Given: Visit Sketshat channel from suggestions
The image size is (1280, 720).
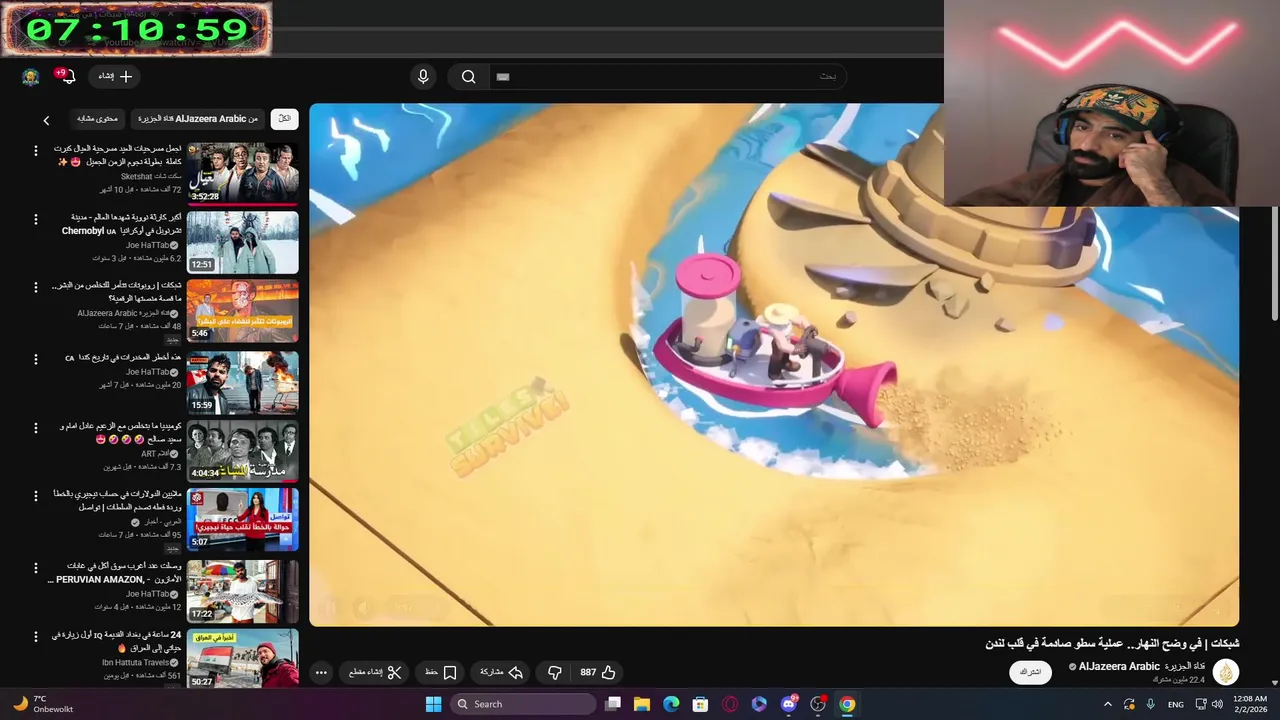Looking at the screenshot, I should pos(151,176).
